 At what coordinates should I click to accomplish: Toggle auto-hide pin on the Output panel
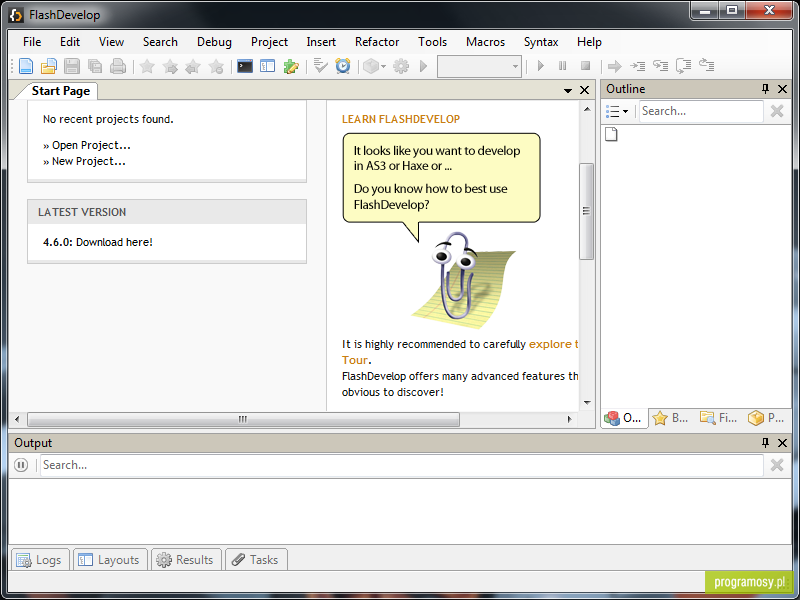[765, 443]
